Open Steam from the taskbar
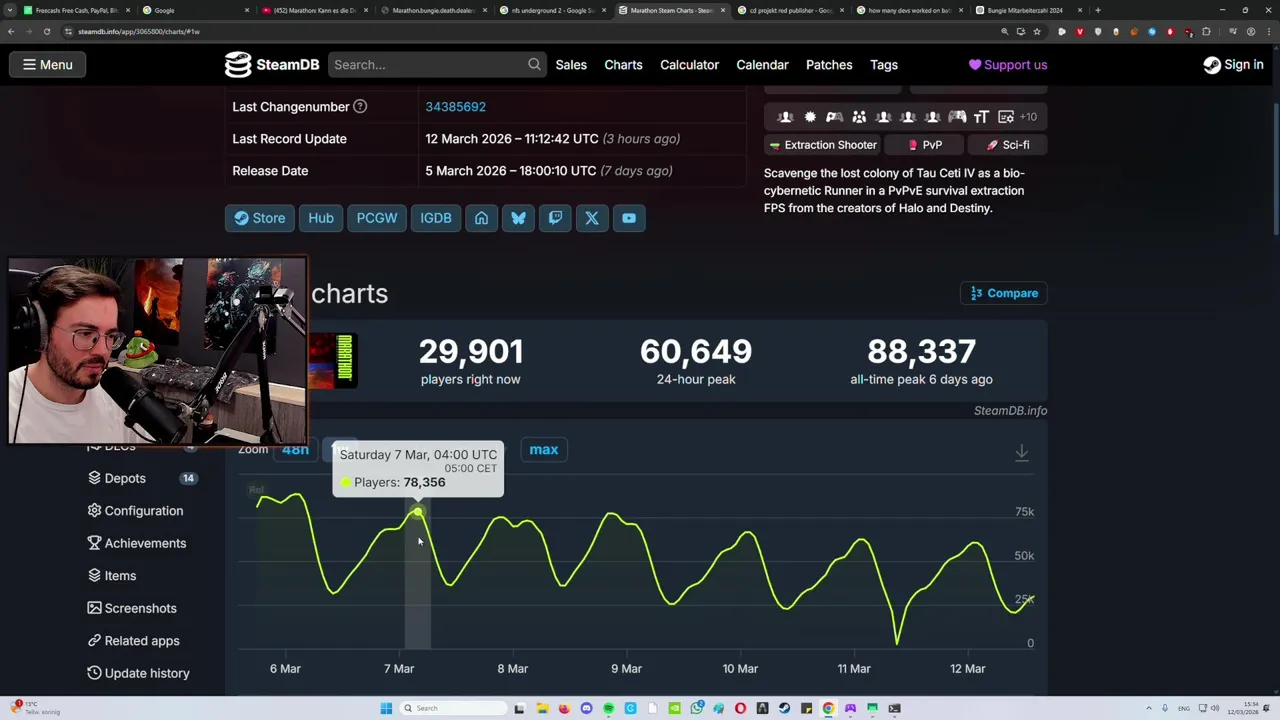 (784, 708)
